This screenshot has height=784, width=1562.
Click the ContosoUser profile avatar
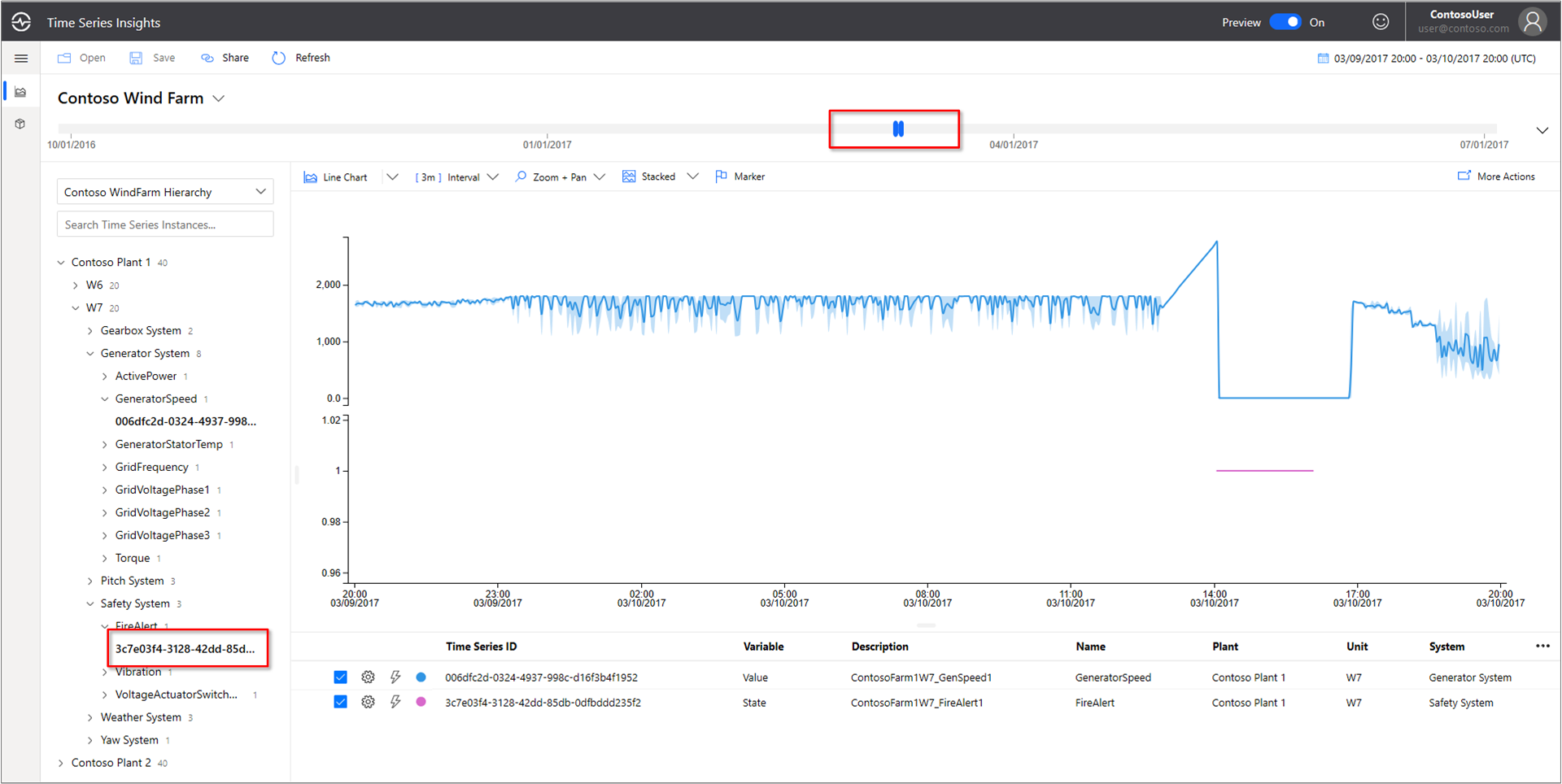1533,22
